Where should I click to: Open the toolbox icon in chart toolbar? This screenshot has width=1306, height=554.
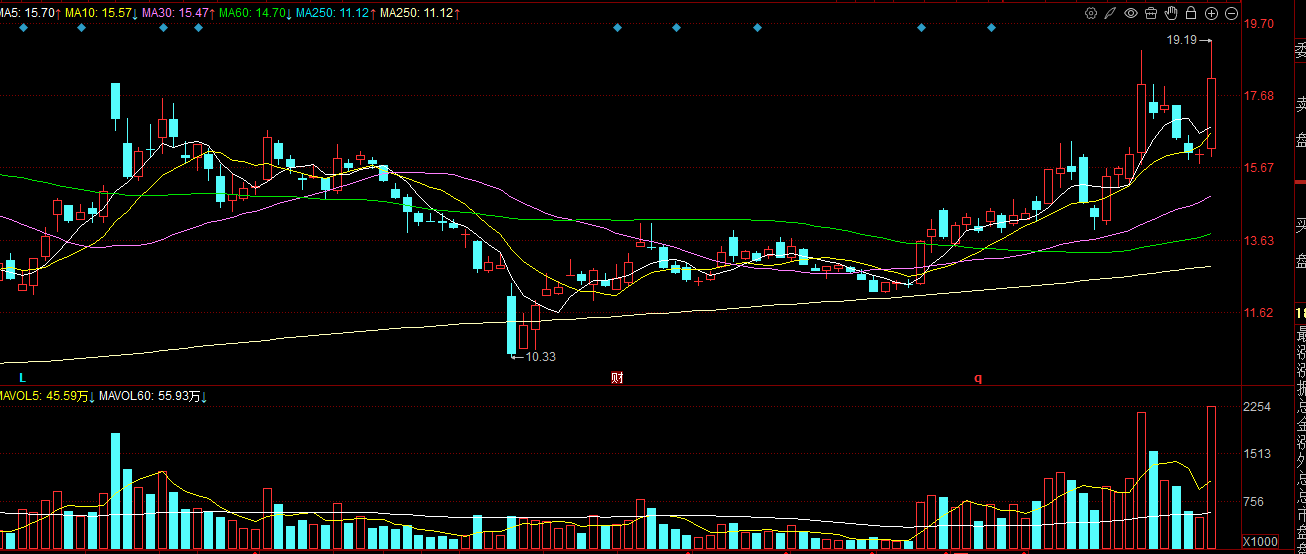click(x=1151, y=13)
